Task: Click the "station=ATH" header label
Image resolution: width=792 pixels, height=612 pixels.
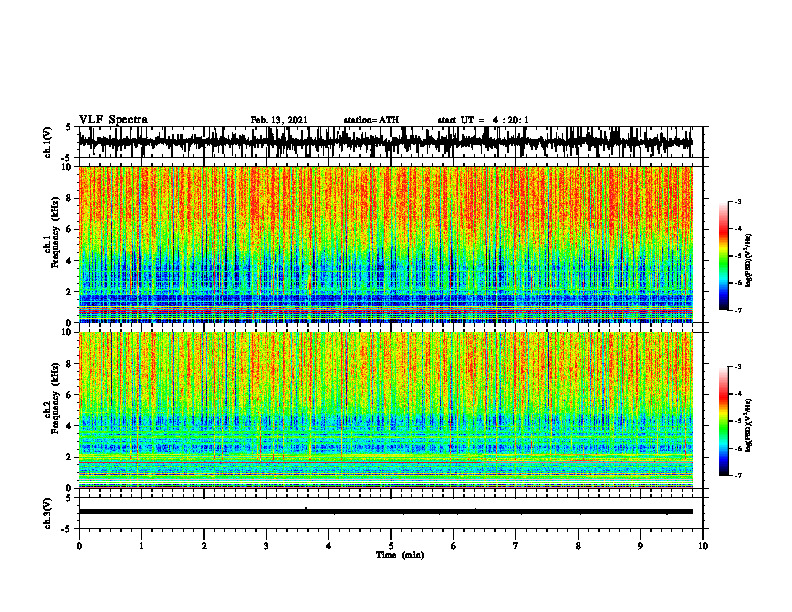Action: pos(371,120)
